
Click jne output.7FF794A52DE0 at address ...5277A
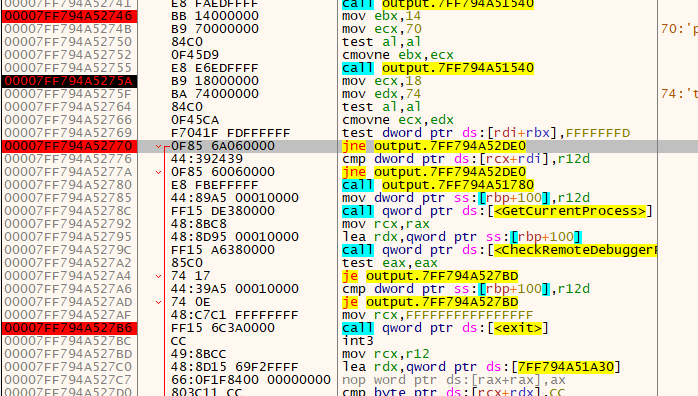(x=434, y=172)
